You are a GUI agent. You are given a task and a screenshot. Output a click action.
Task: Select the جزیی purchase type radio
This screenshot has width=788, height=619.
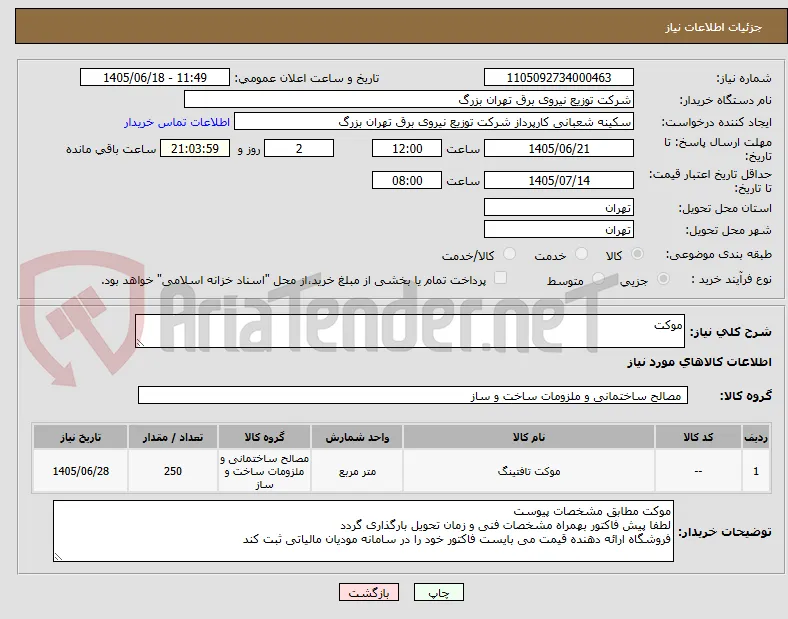click(663, 279)
